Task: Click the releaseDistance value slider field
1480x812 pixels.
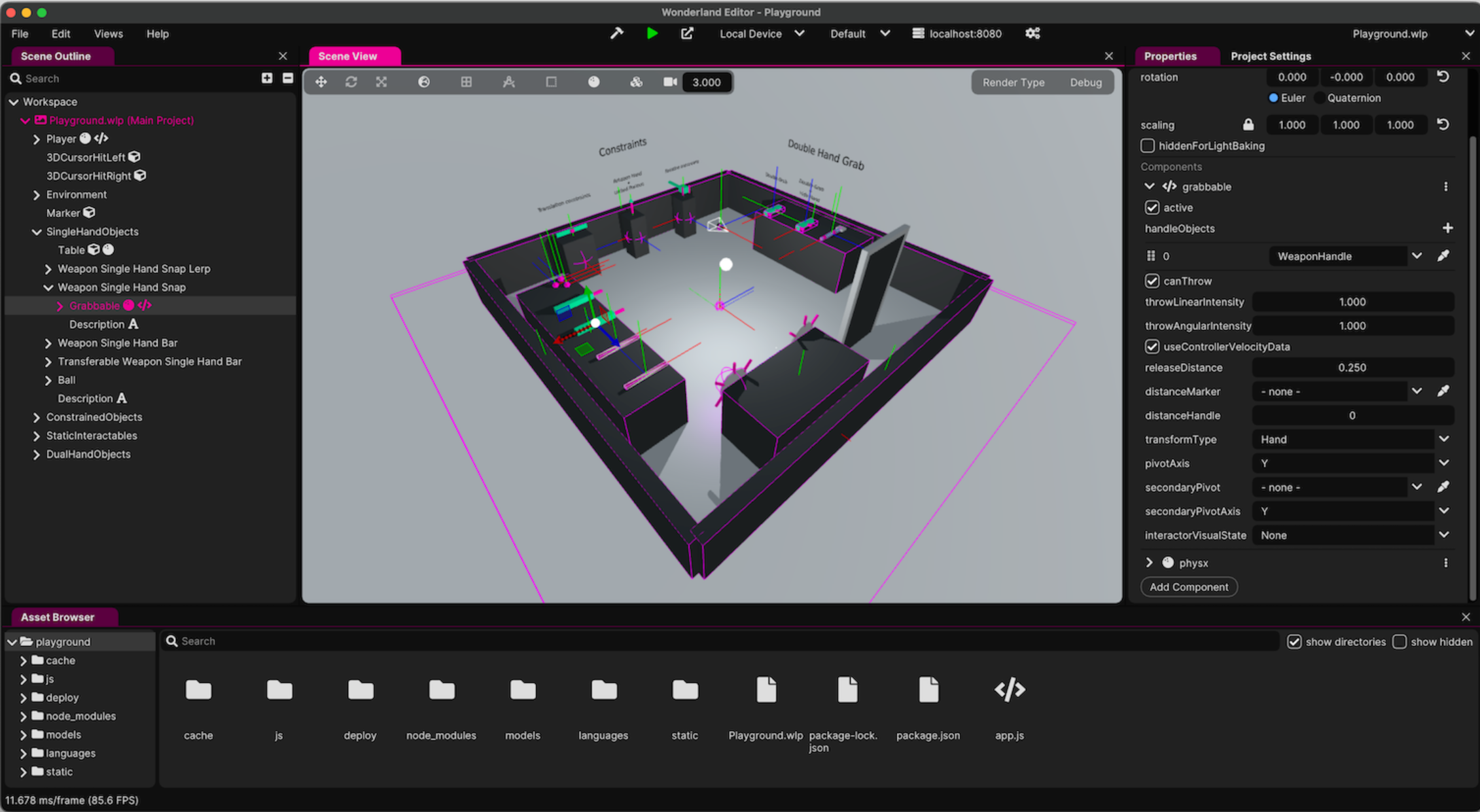Action: (1352, 368)
